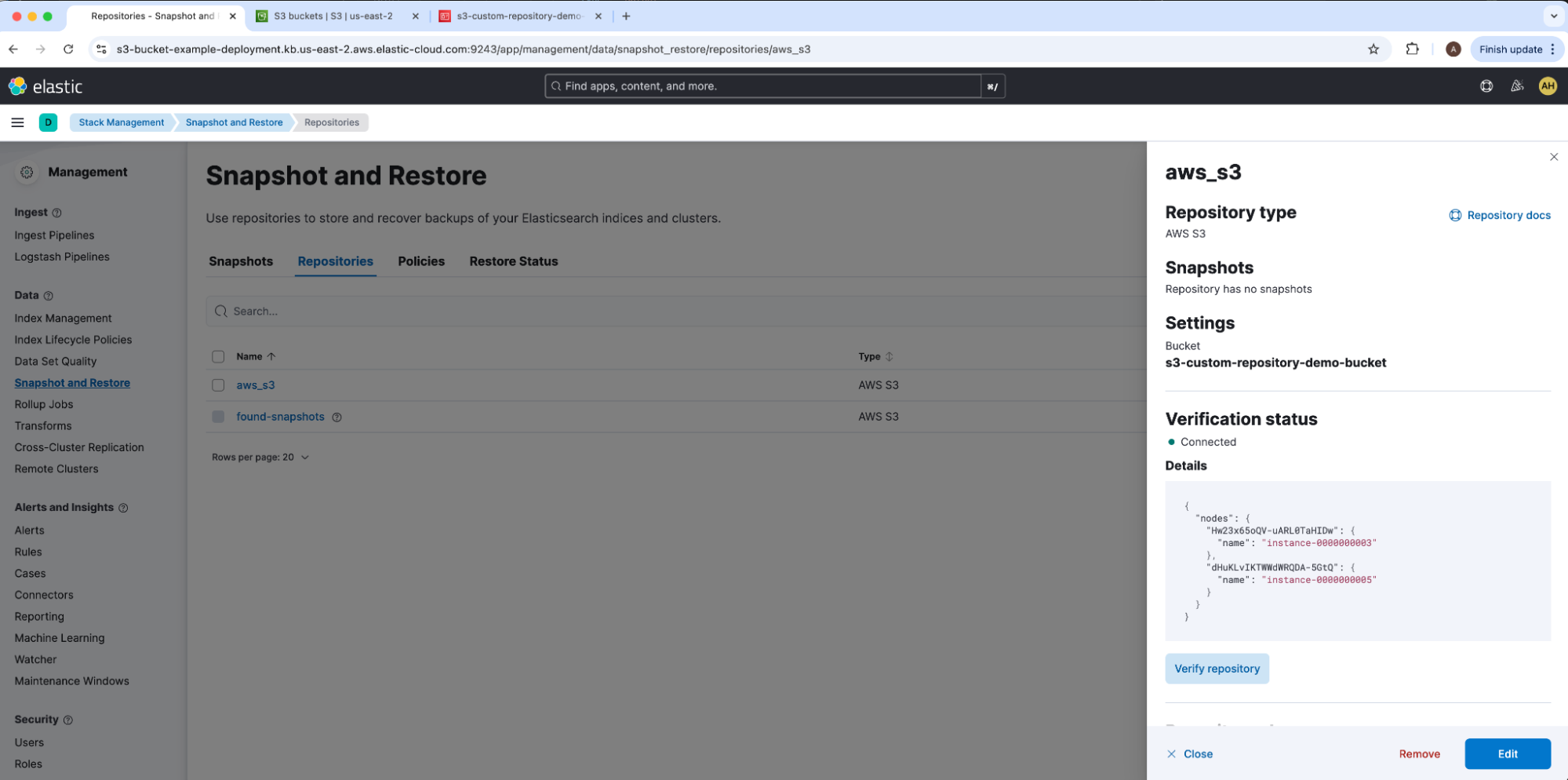This screenshot has height=780, width=1568.
Task: Click the repositories search field
Action: click(x=675, y=312)
